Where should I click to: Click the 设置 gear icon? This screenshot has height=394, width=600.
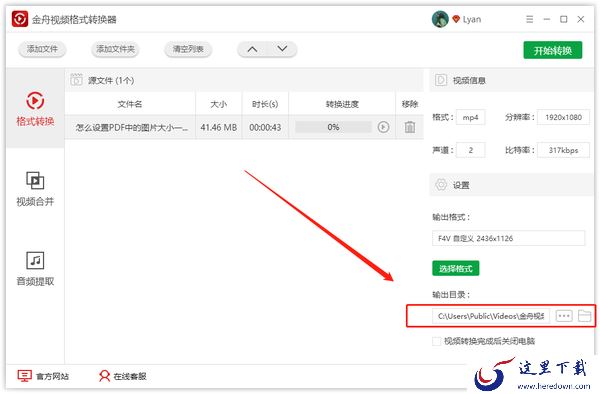tap(441, 185)
